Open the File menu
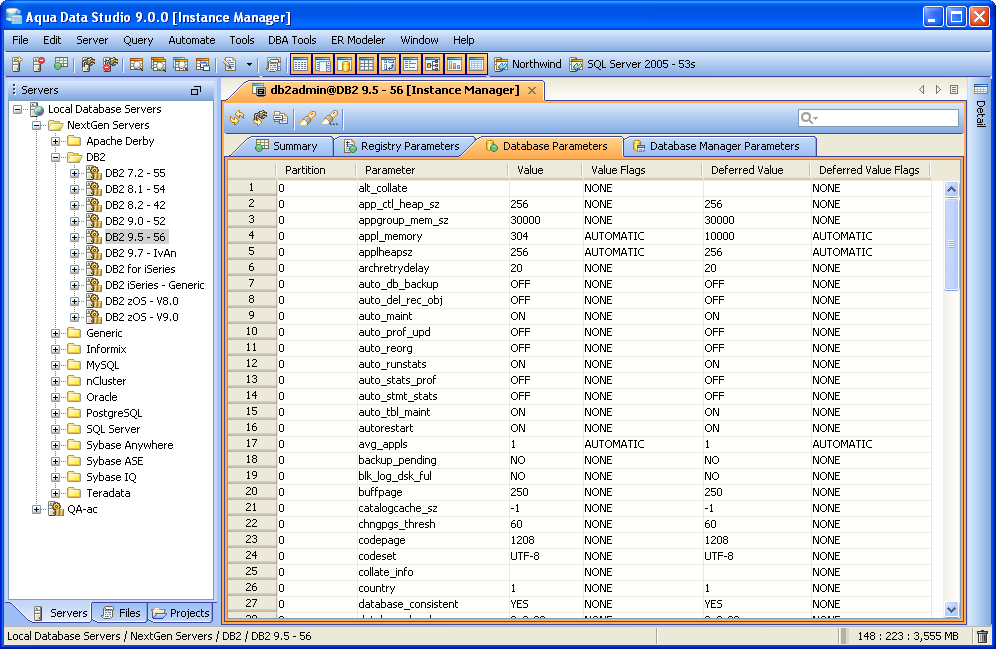This screenshot has width=996, height=649. [x=20, y=40]
